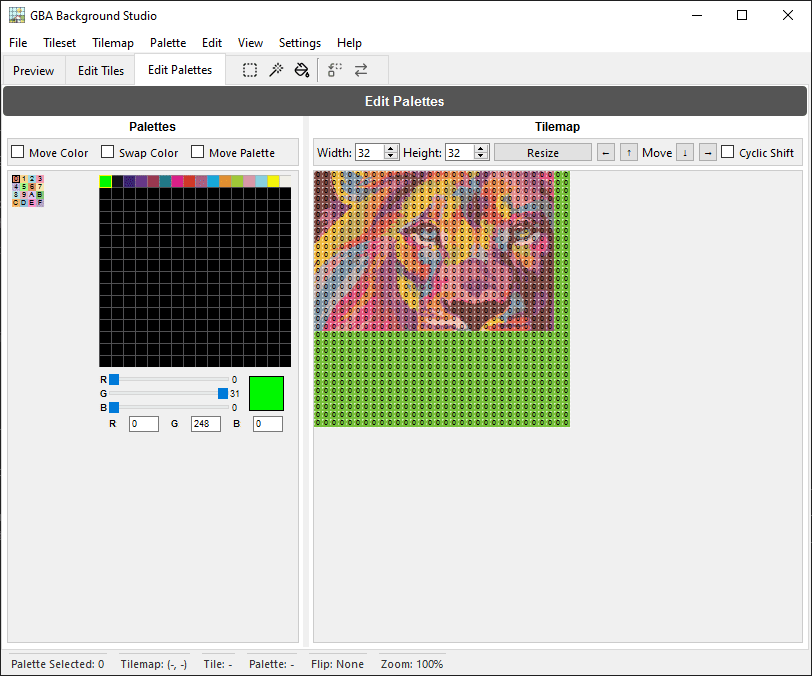
Task: Click the G value input field
Action: [205, 424]
